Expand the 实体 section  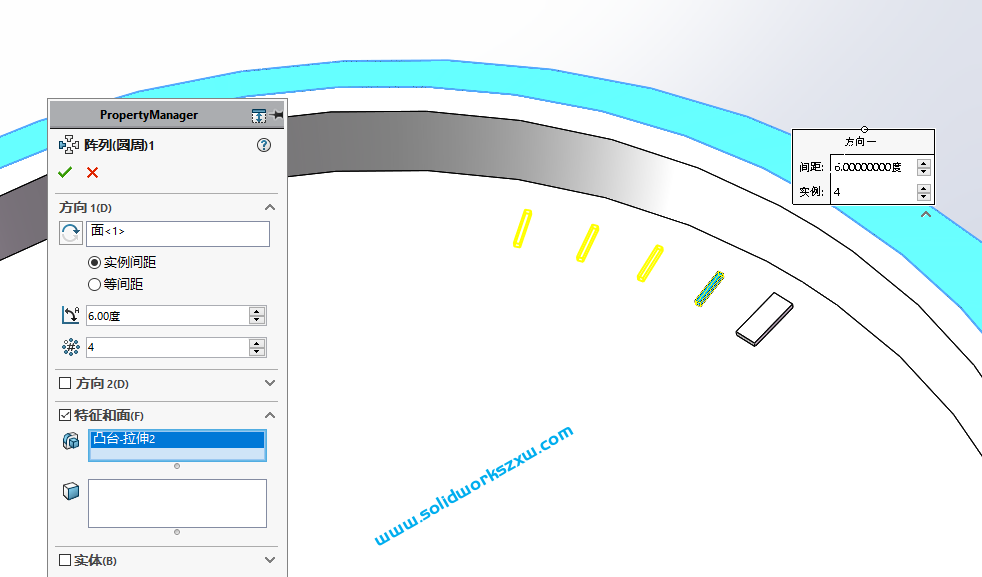pyautogui.click(x=269, y=560)
